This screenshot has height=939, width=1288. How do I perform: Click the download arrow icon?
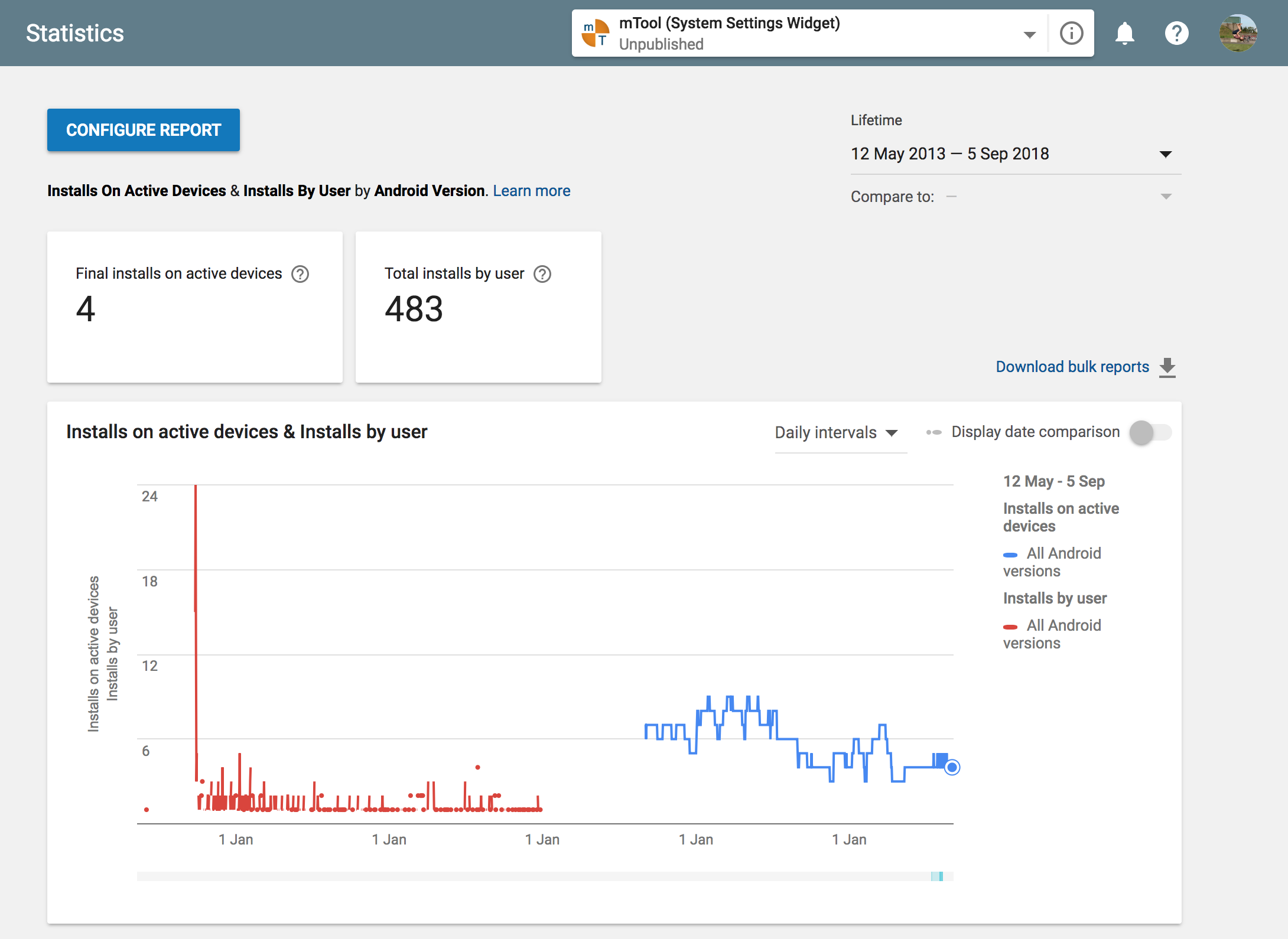click(1167, 367)
